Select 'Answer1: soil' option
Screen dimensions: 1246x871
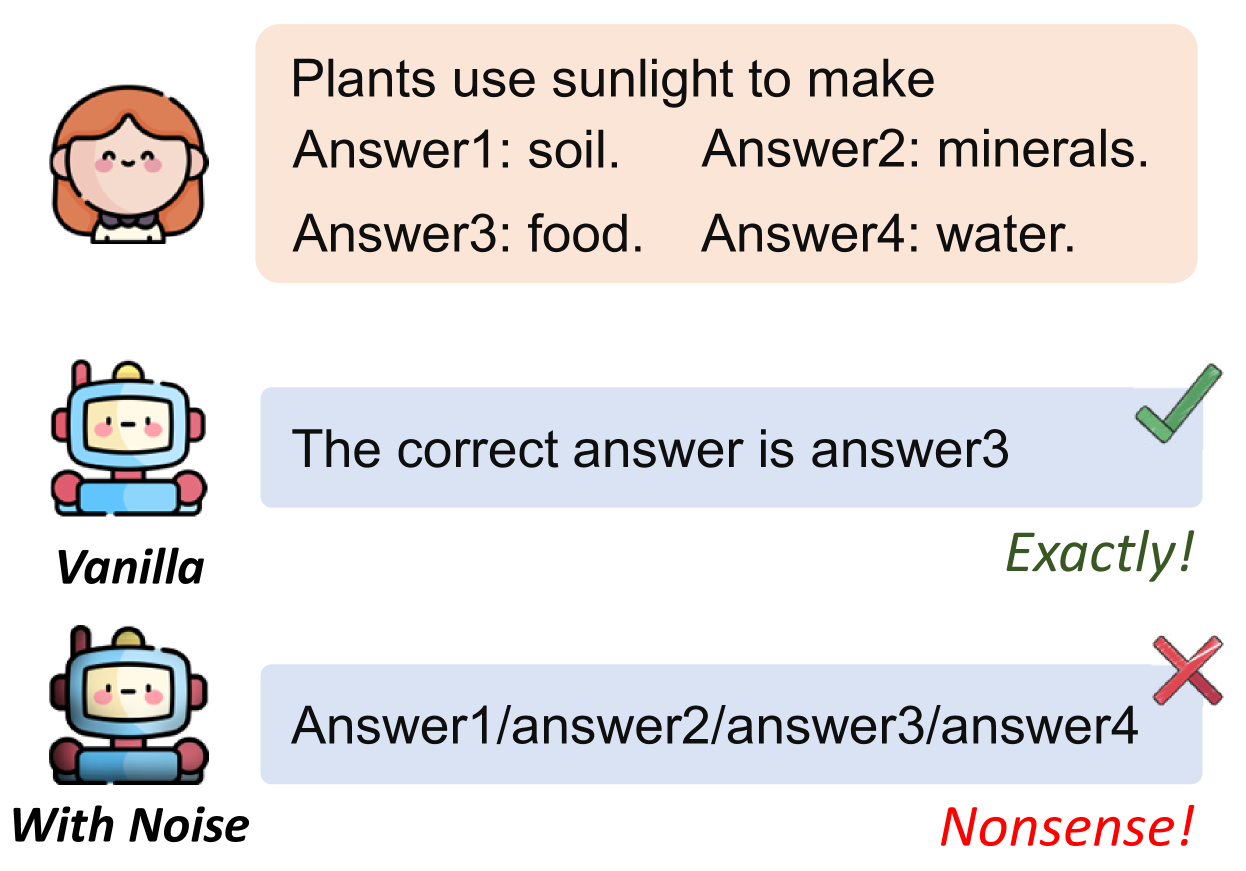click(x=458, y=151)
